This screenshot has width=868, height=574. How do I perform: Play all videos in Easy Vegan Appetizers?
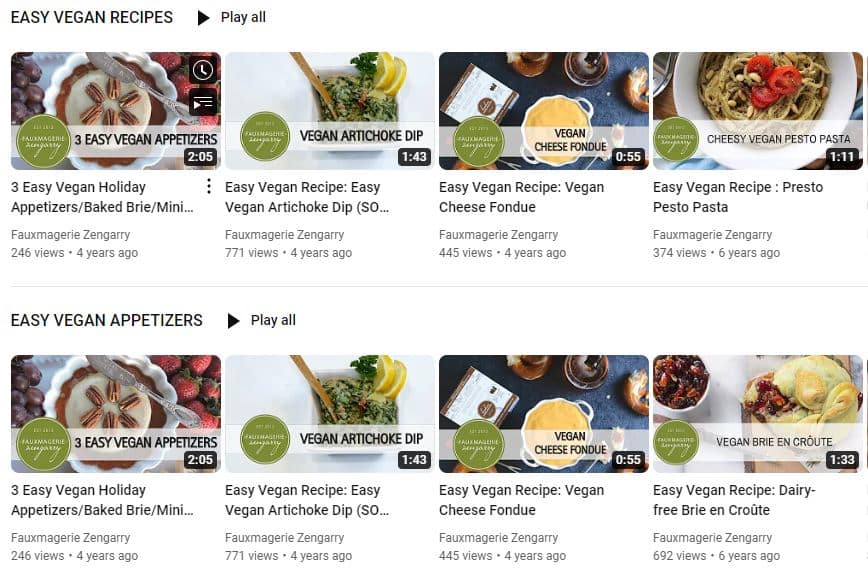coord(261,321)
